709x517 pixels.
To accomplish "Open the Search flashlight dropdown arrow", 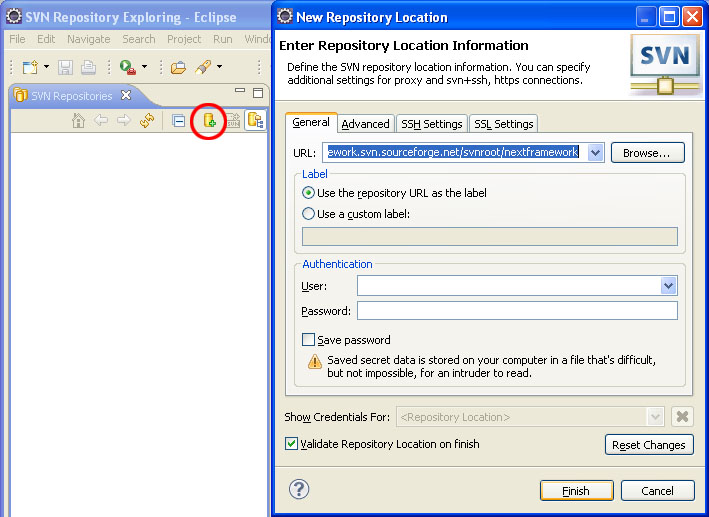I will tap(219, 67).
